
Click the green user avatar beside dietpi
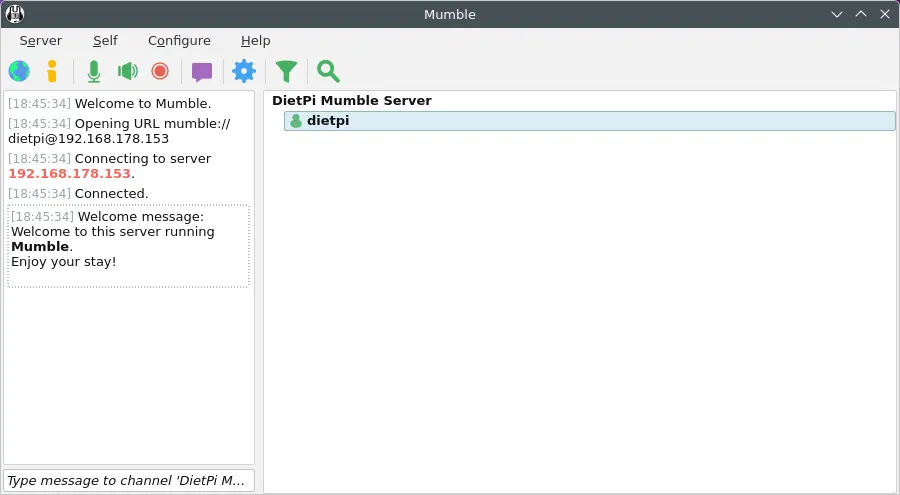click(295, 121)
